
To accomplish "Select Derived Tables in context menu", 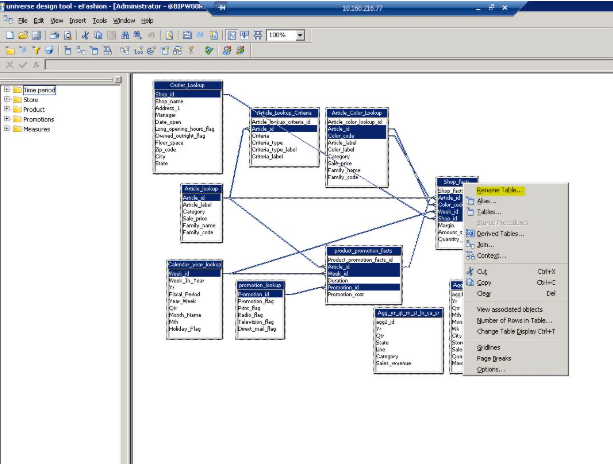I will pyautogui.click(x=500, y=233).
